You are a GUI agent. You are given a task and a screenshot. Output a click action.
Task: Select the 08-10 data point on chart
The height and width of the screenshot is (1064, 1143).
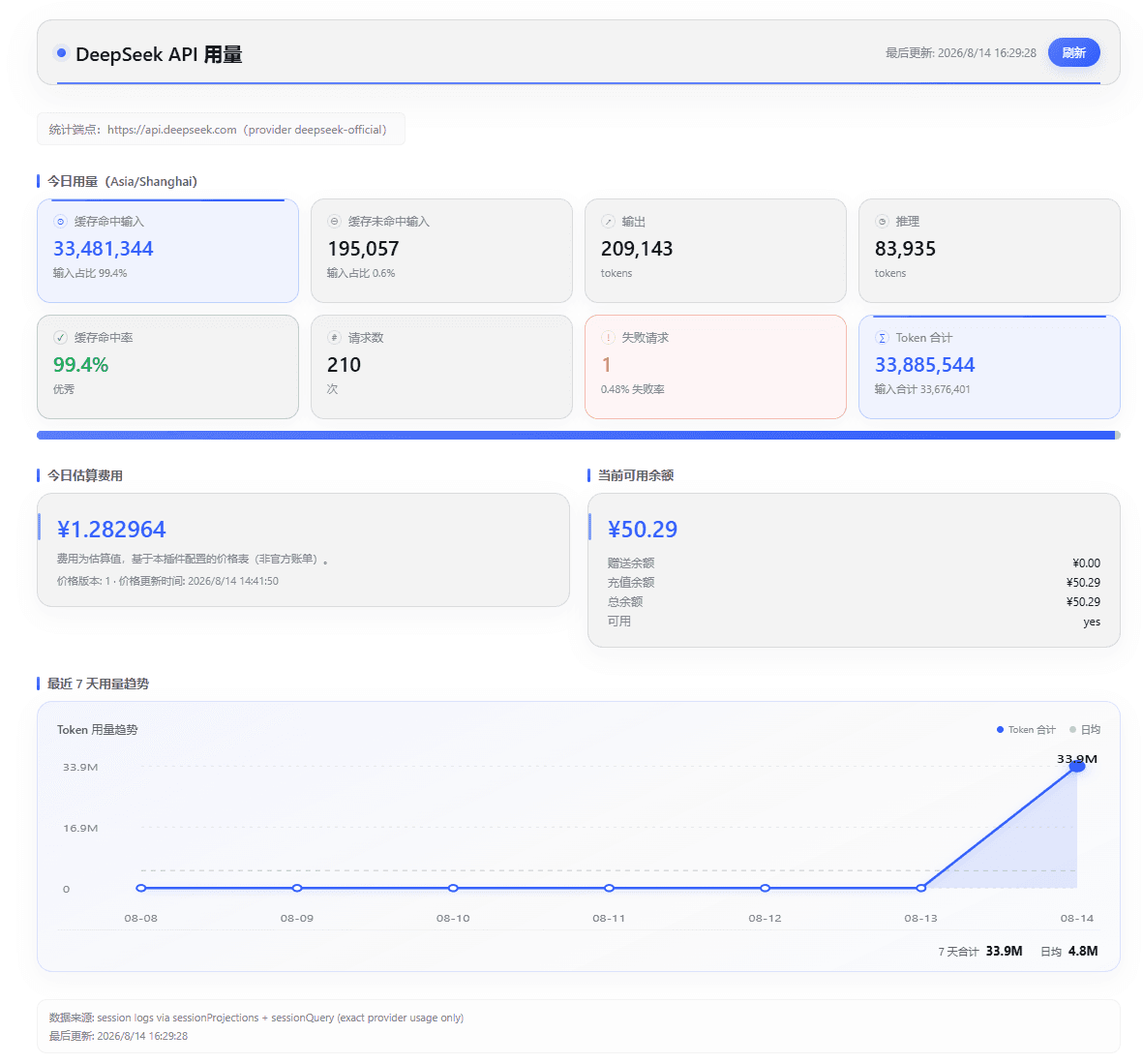coord(453,888)
